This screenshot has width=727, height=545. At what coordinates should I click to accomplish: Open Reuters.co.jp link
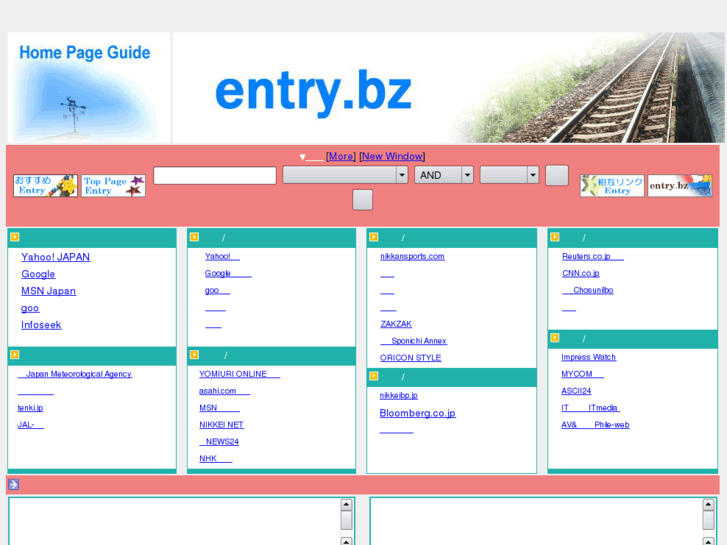pos(593,256)
